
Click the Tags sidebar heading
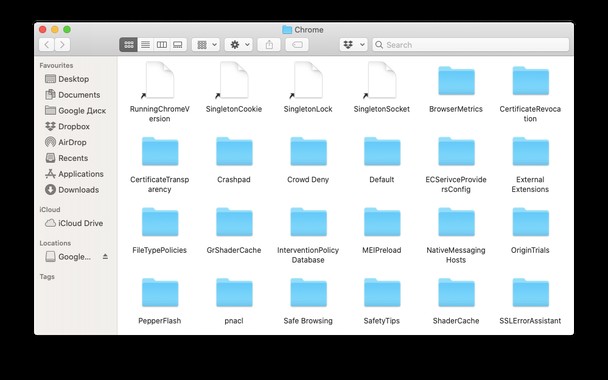[47, 276]
